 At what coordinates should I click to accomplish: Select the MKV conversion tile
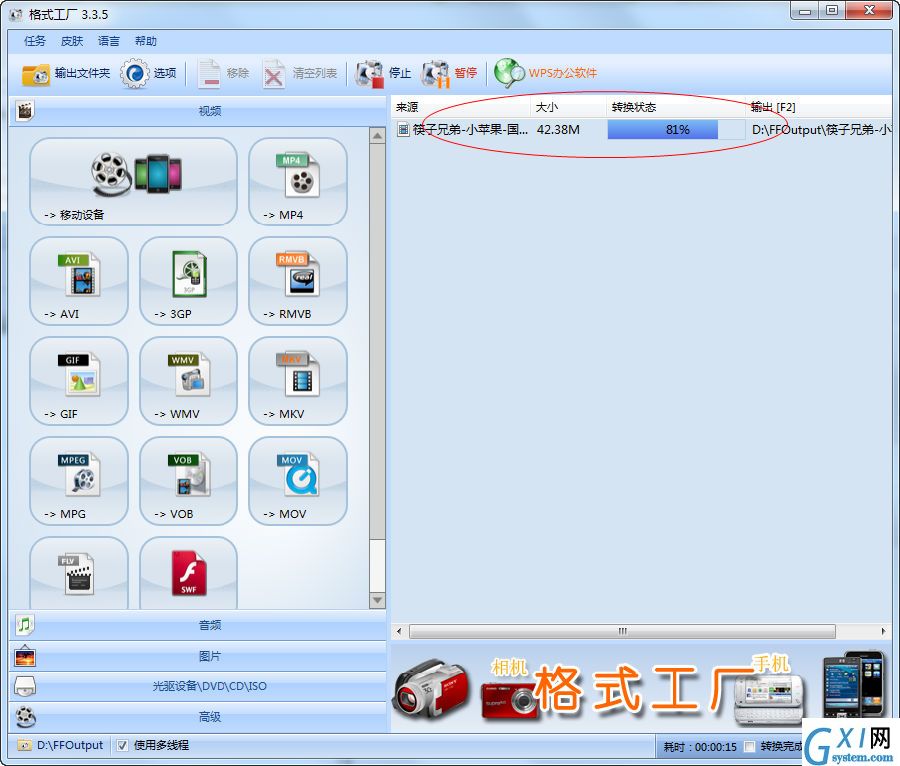point(297,381)
